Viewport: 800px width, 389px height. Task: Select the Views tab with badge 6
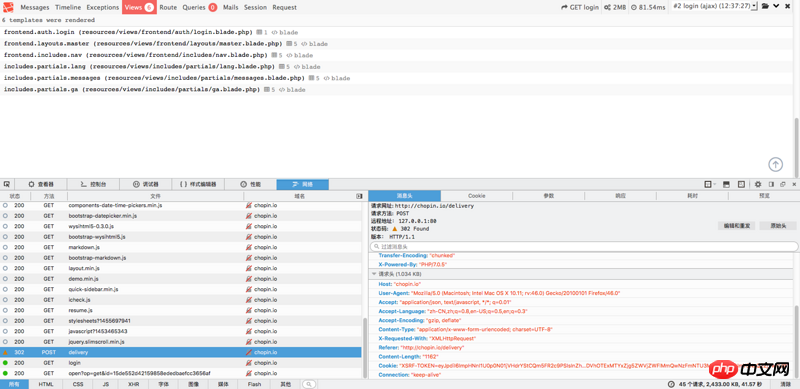pyautogui.click(x=139, y=7)
